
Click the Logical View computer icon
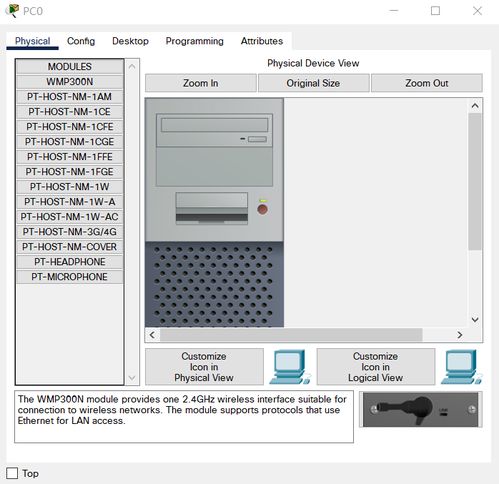point(462,367)
